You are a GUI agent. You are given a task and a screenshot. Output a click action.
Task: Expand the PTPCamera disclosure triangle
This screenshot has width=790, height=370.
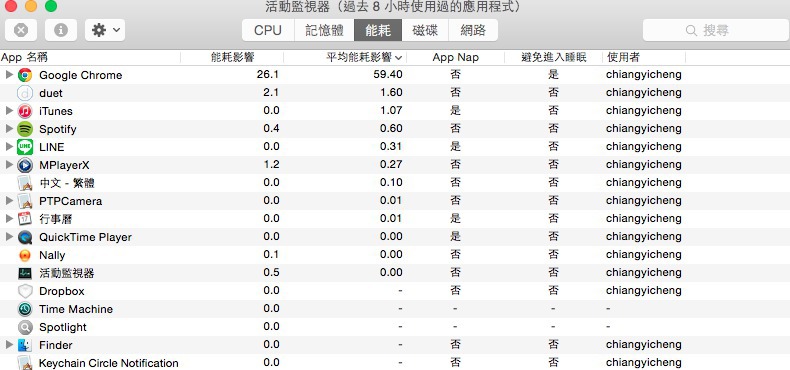(x=9, y=201)
